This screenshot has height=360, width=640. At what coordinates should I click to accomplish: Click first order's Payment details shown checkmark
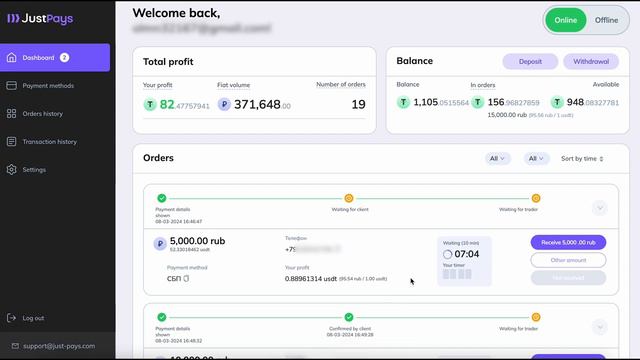pyautogui.click(x=162, y=198)
